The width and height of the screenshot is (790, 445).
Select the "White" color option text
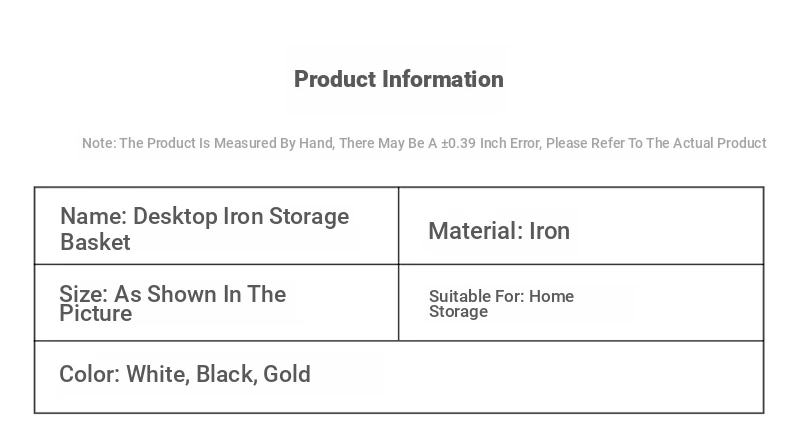tap(156, 374)
